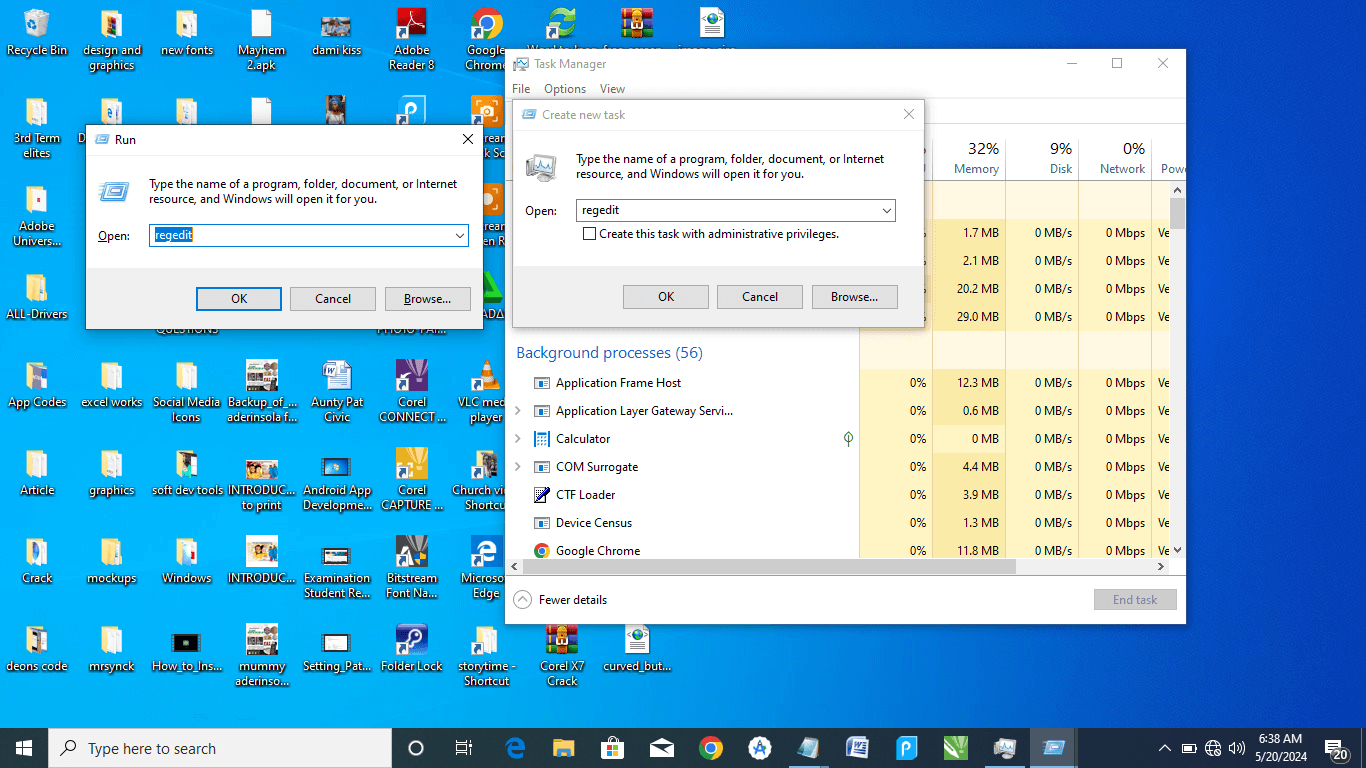Open the Run dialog's Open field dropdown
The height and width of the screenshot is (768, 1366).
click(x=459, y=235)
